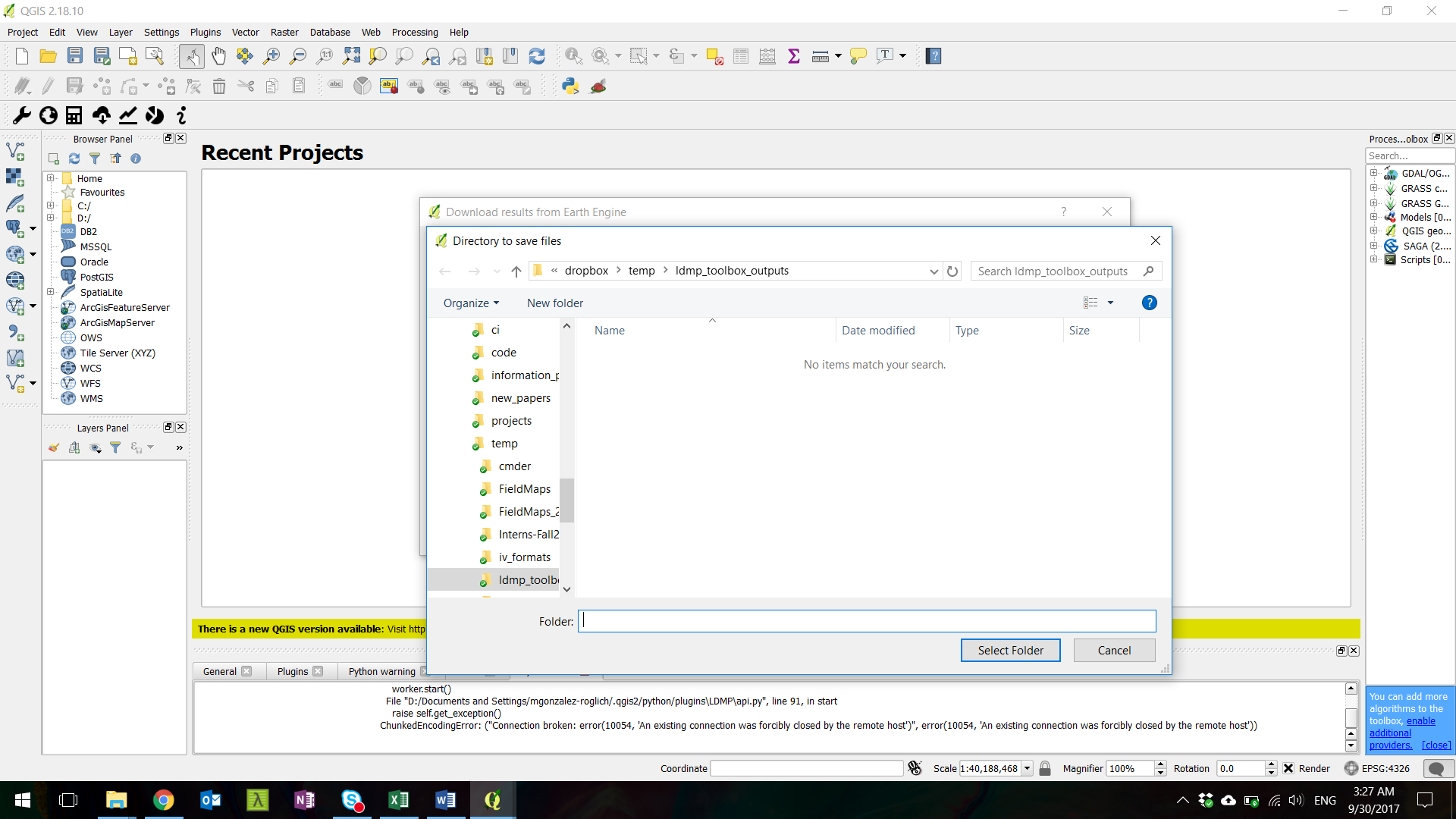This screenshot has height=819, width=1456.
Task: Open the Processing menu
Action: 414,33
